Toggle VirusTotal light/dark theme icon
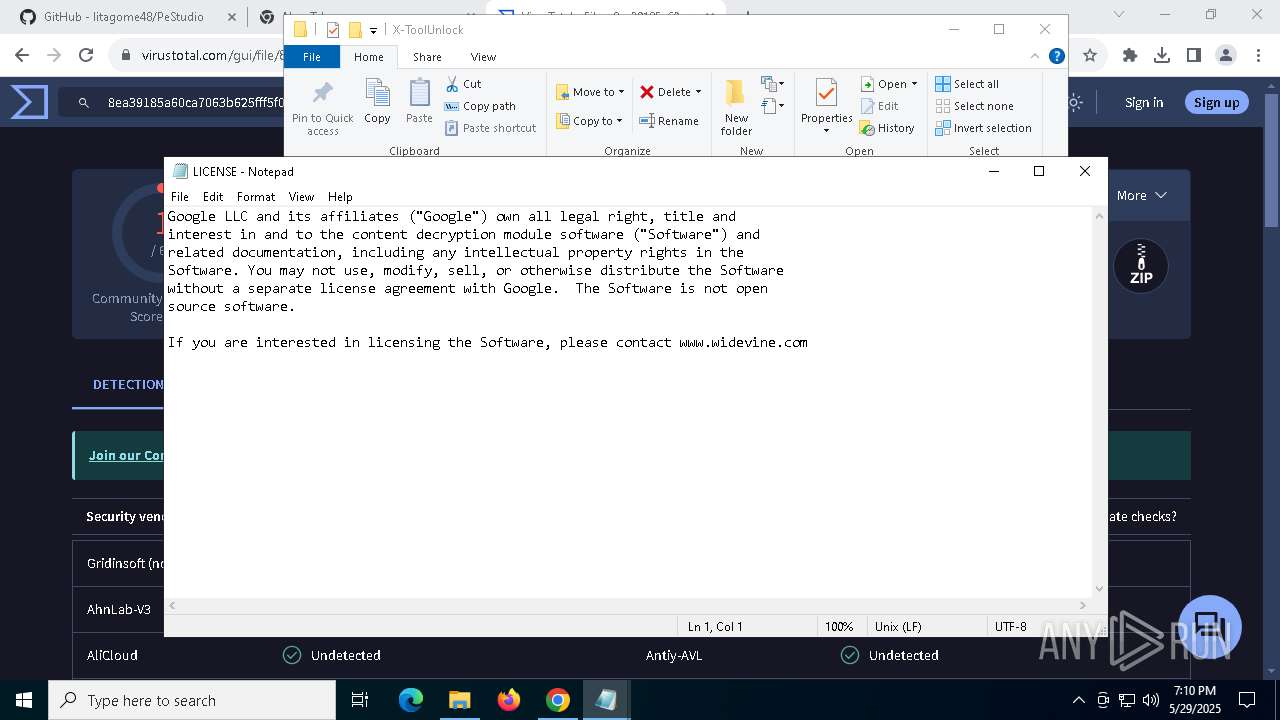The image size is (1280, 720). [x=1075, y=102]
